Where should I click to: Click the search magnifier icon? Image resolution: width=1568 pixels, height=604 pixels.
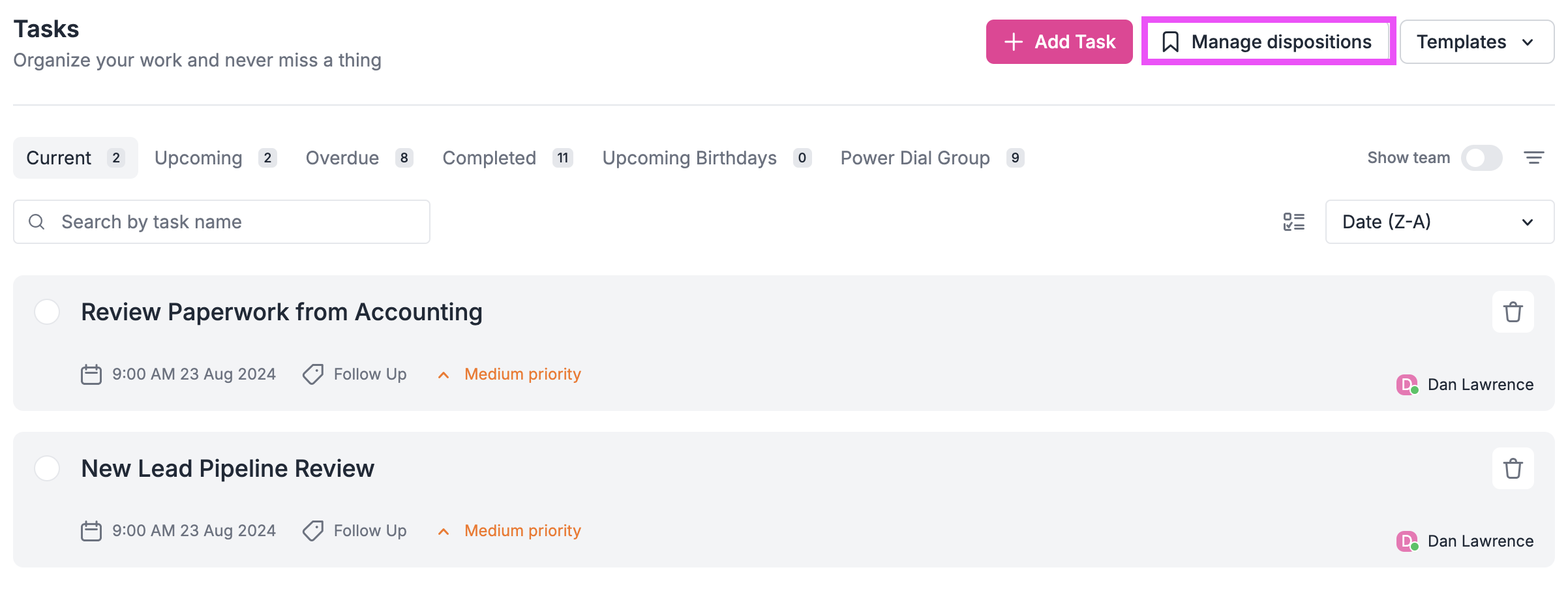[x=37, y=222]
